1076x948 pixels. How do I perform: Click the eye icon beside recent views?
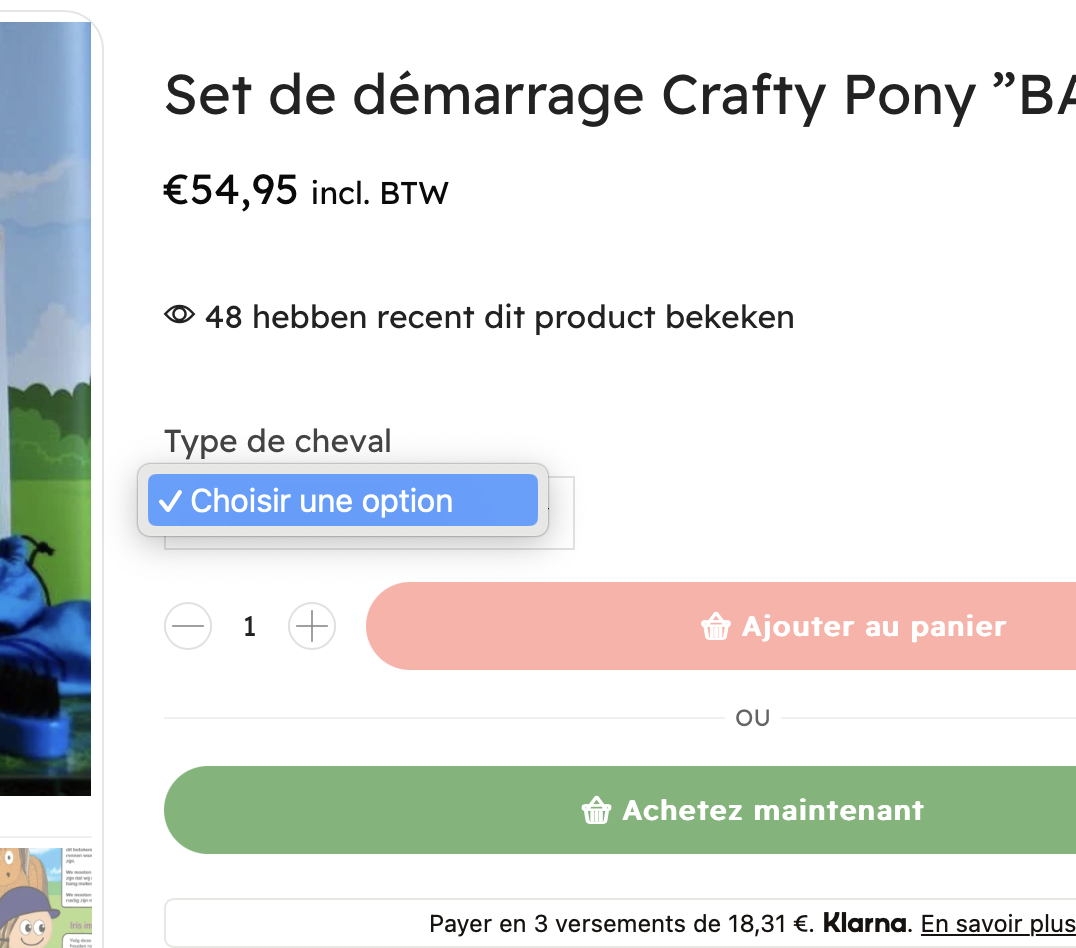tap(179, 315)
